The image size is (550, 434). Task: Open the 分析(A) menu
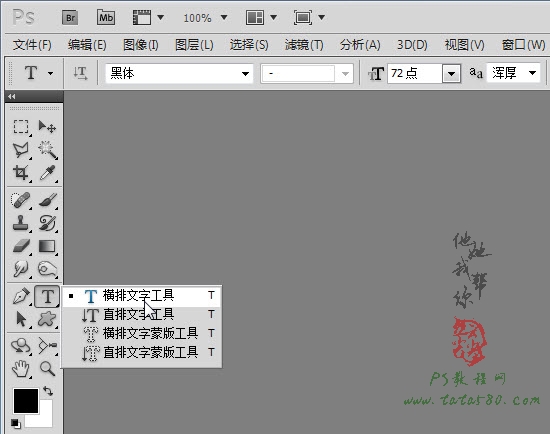[360, 45]
